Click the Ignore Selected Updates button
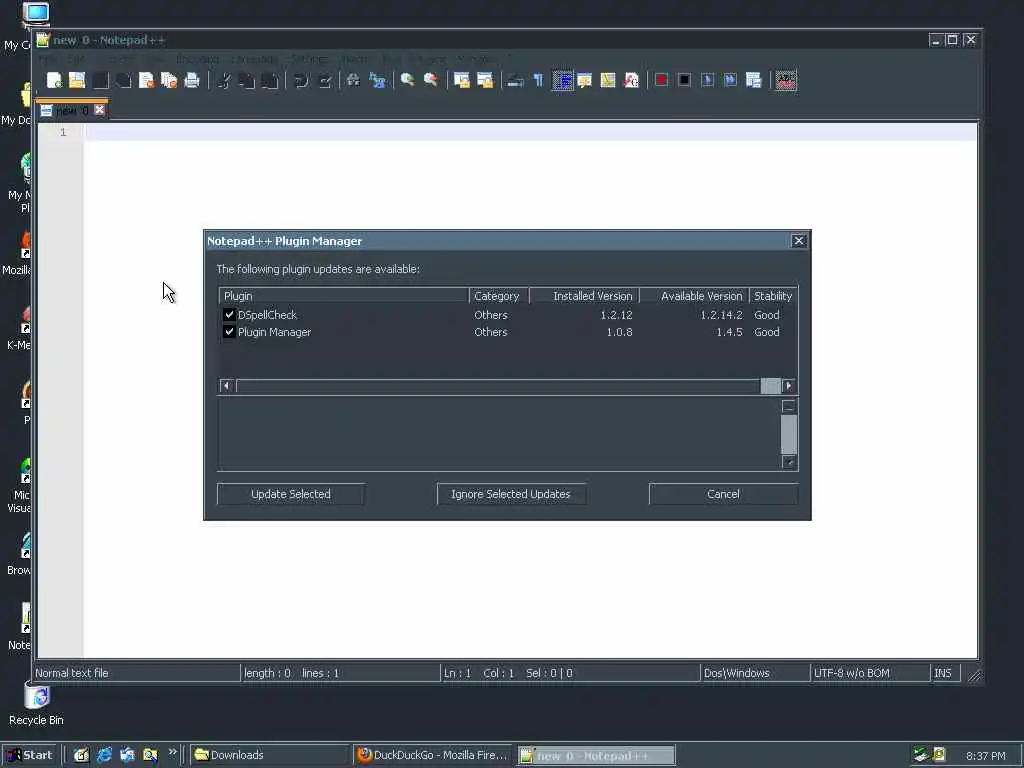The image size is (1024, 768). tap(511, 494)
